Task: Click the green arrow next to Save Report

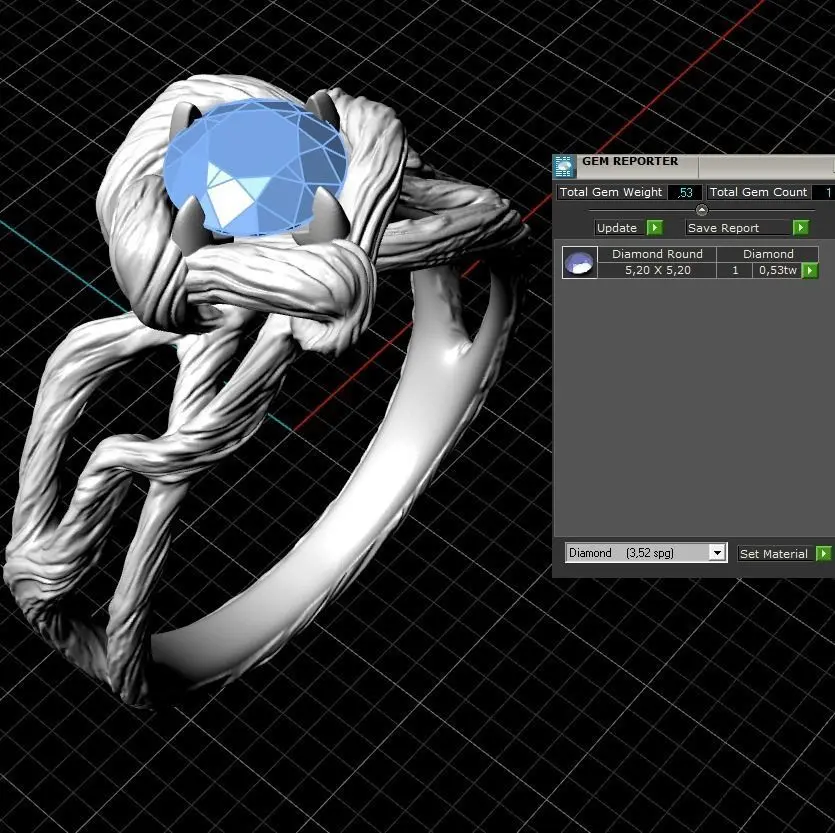Action: point(800,228)
